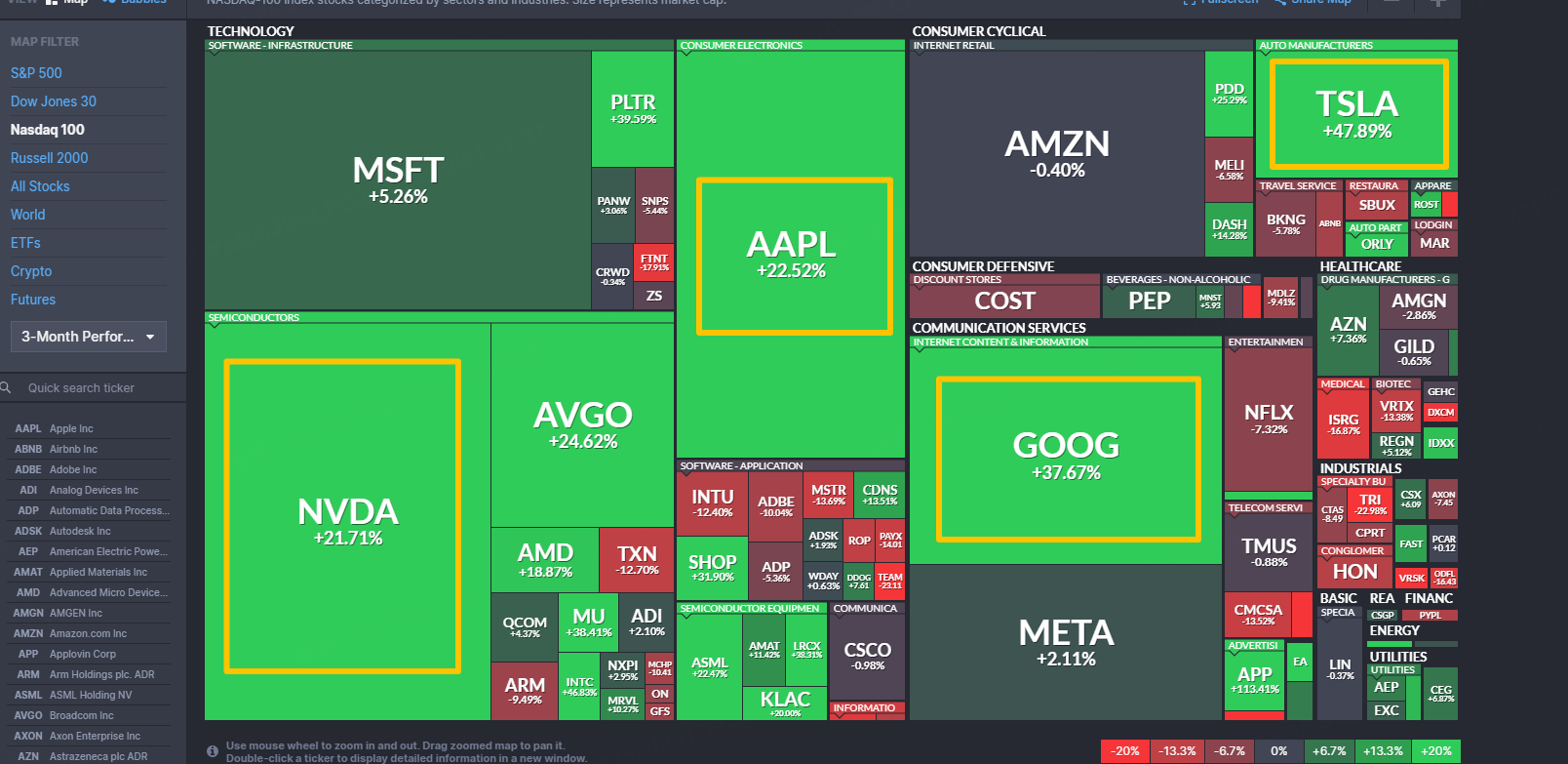Viewport: 1568px width, 764px height.
Task: Expand the Semiconductors industry header
Action: click(x=254, y=318)
